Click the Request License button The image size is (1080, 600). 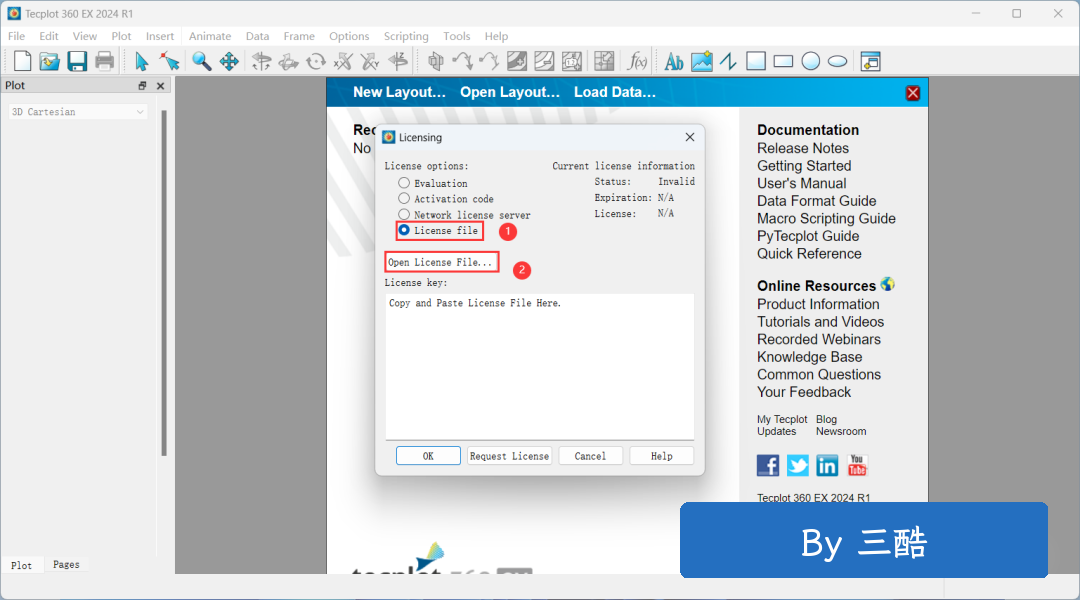pos(510,456)
